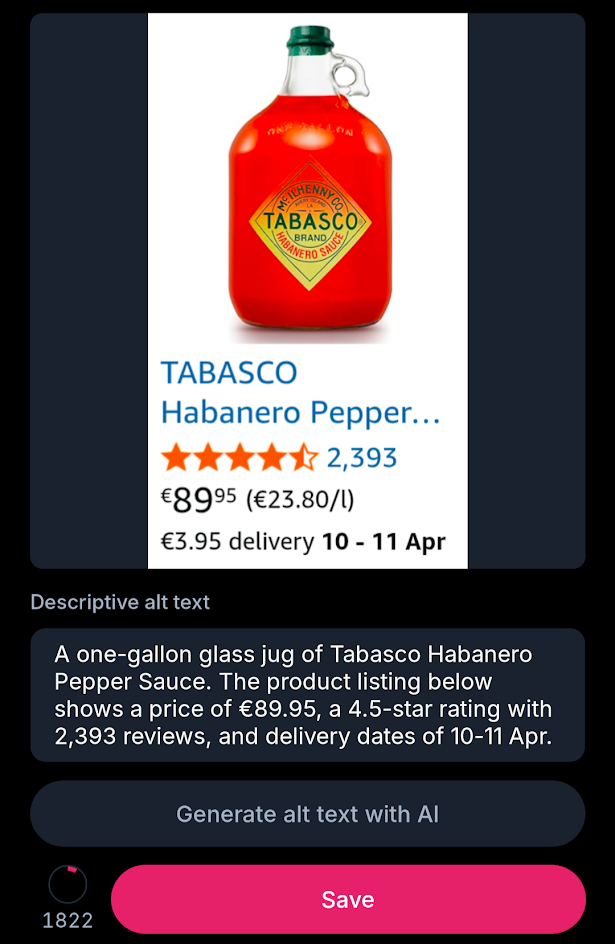The image size is (615, 944).
Task: Click the Habanero Pepper title line
Action: pyautogui.click(x=300, y=412)
